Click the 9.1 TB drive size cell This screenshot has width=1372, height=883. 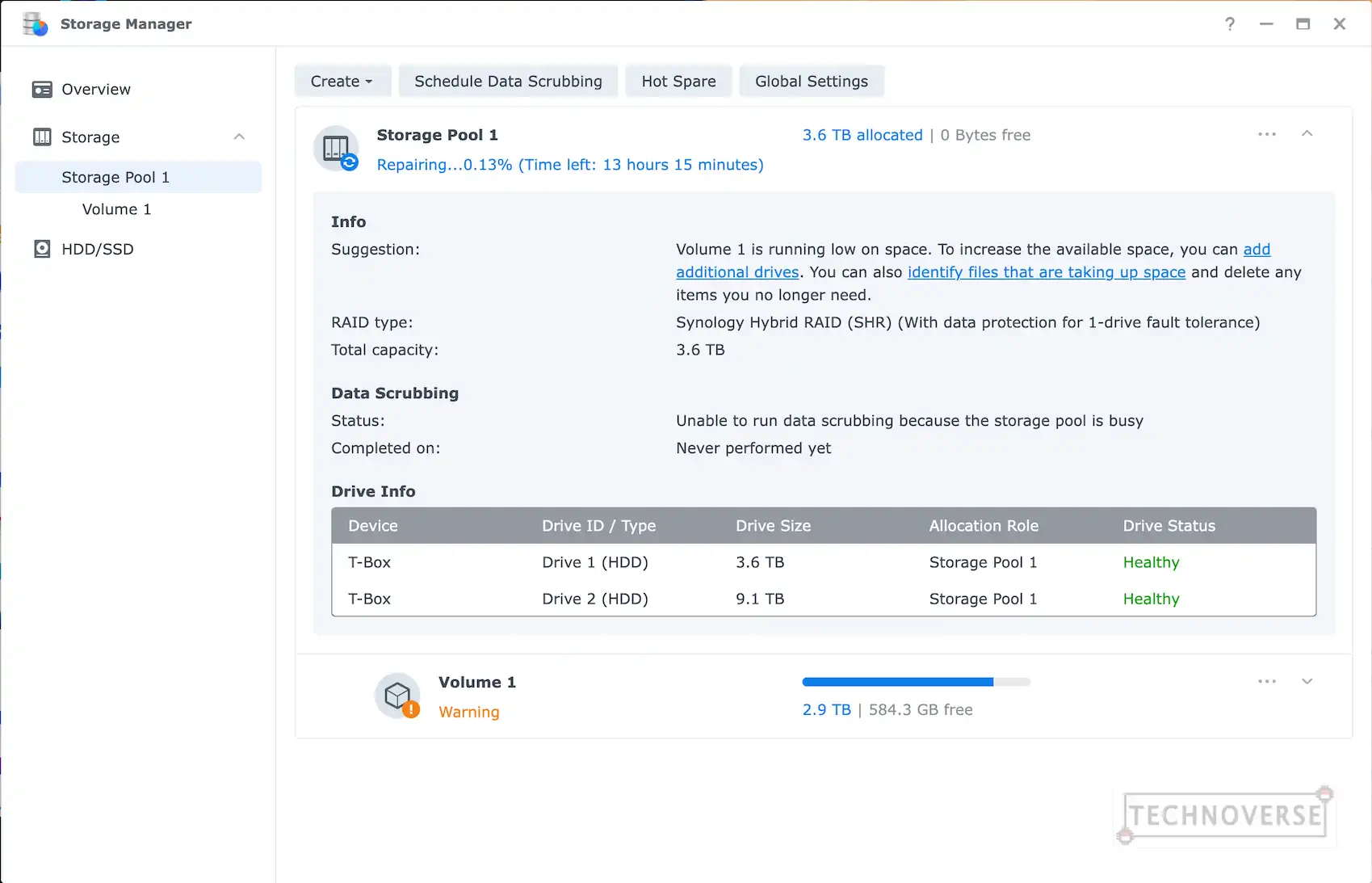[x=760, y=599]
